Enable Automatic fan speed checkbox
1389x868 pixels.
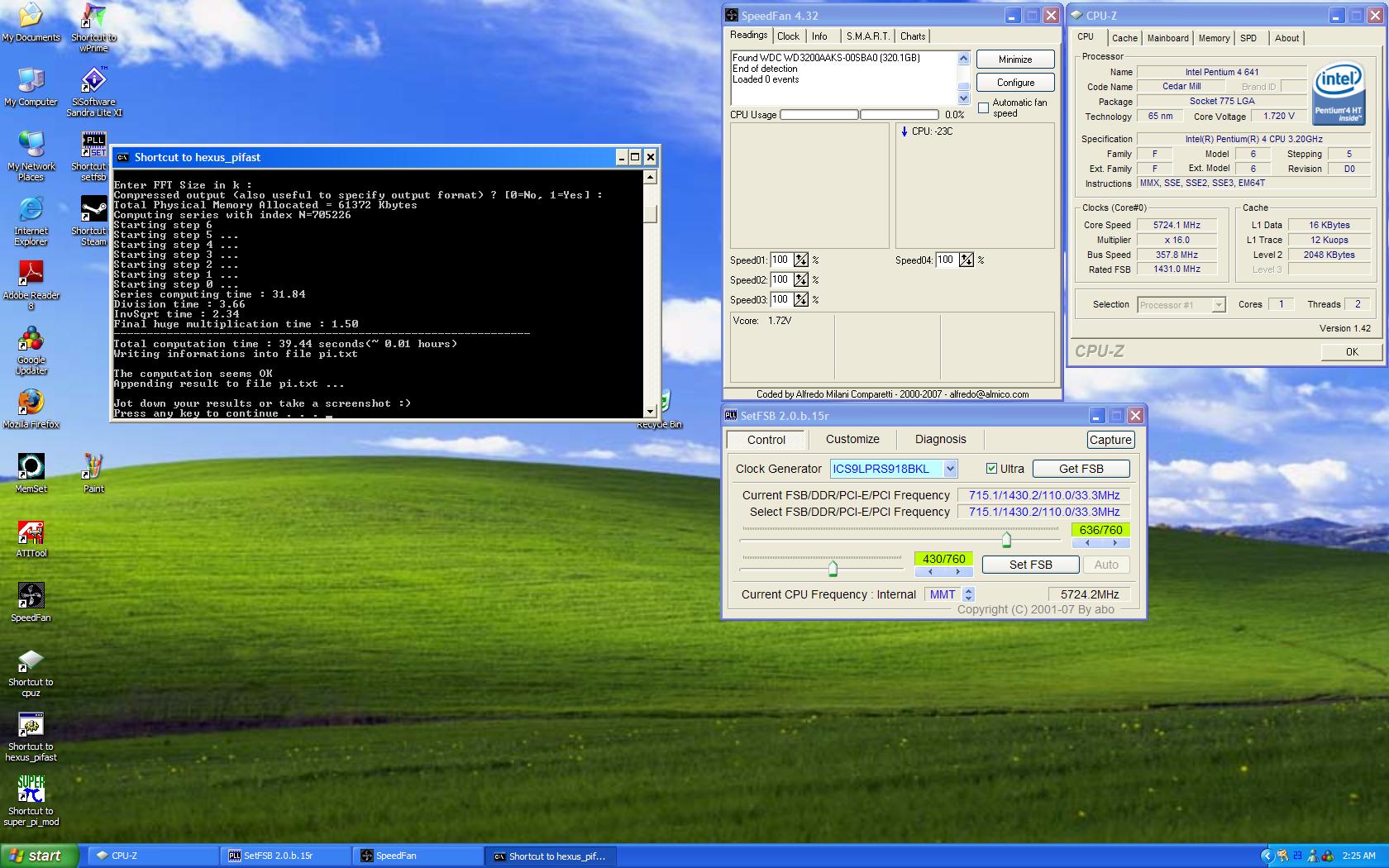click(x=983, y=108)
